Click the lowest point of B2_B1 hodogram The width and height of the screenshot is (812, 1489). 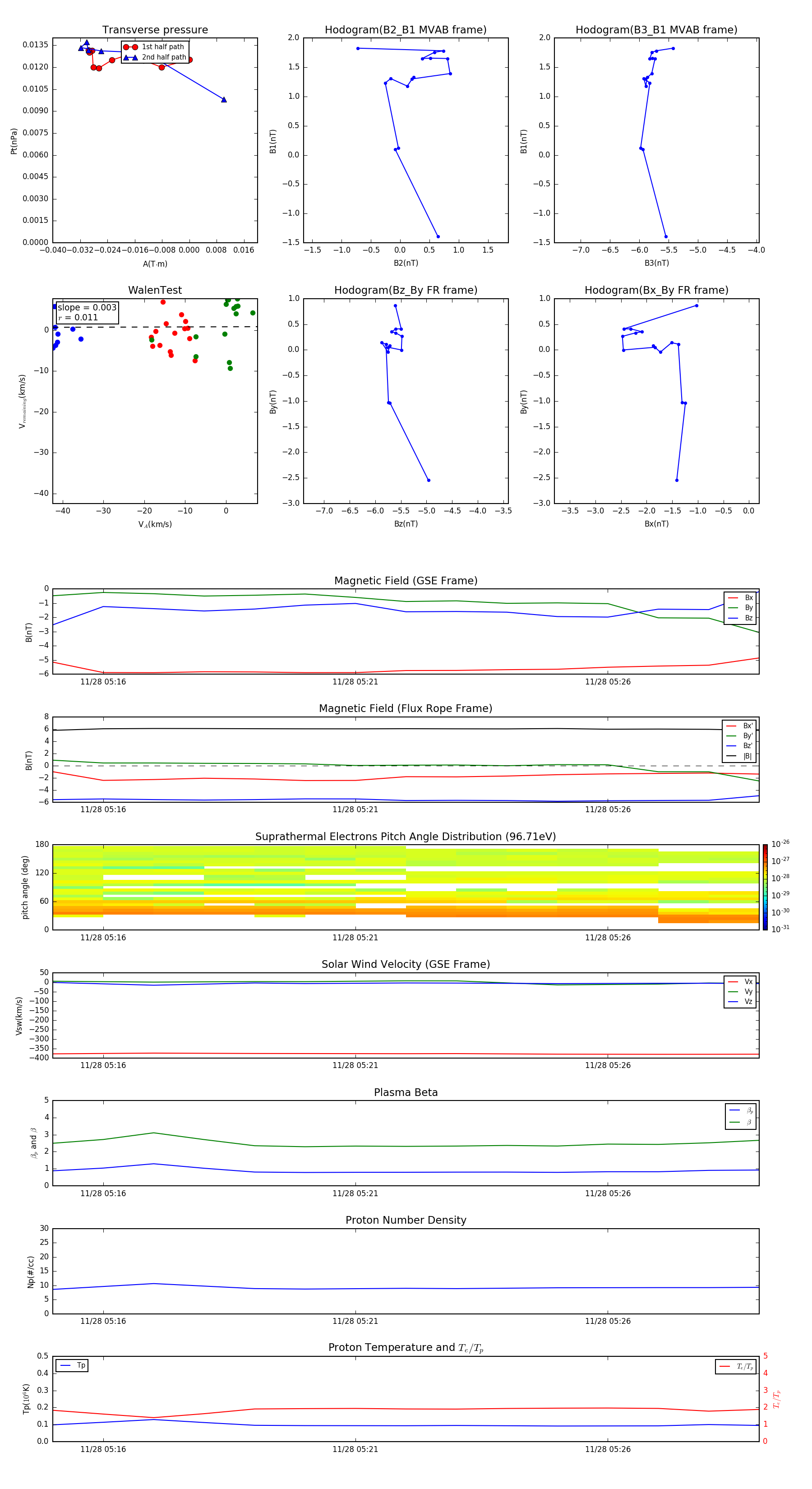tap(438, 236)
